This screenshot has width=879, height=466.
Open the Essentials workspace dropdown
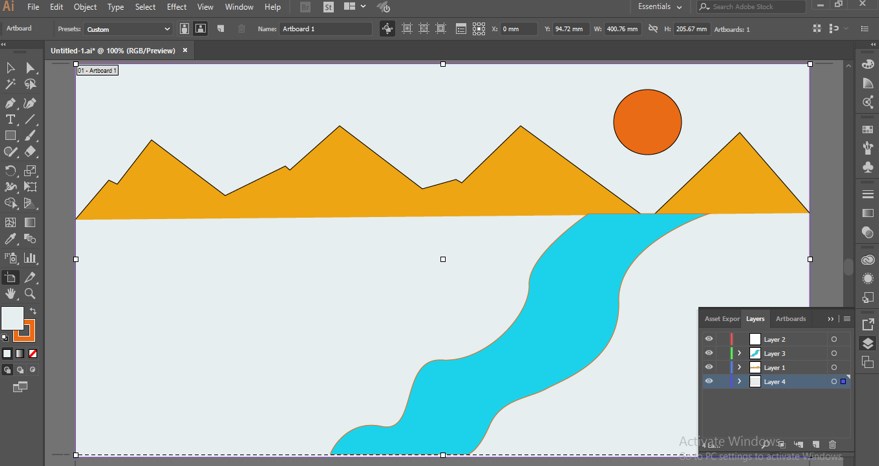click(x=660, y=7)
